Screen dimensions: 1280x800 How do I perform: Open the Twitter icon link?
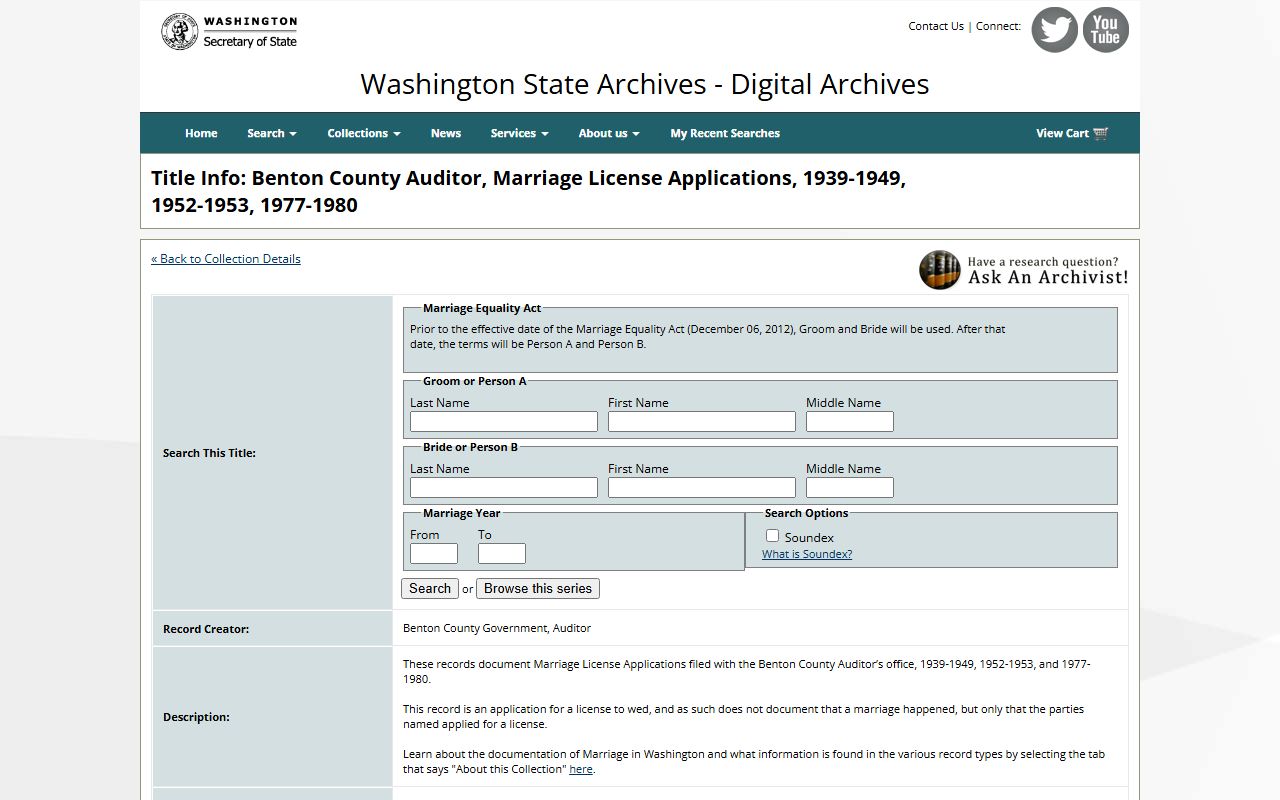point(1054,30)
